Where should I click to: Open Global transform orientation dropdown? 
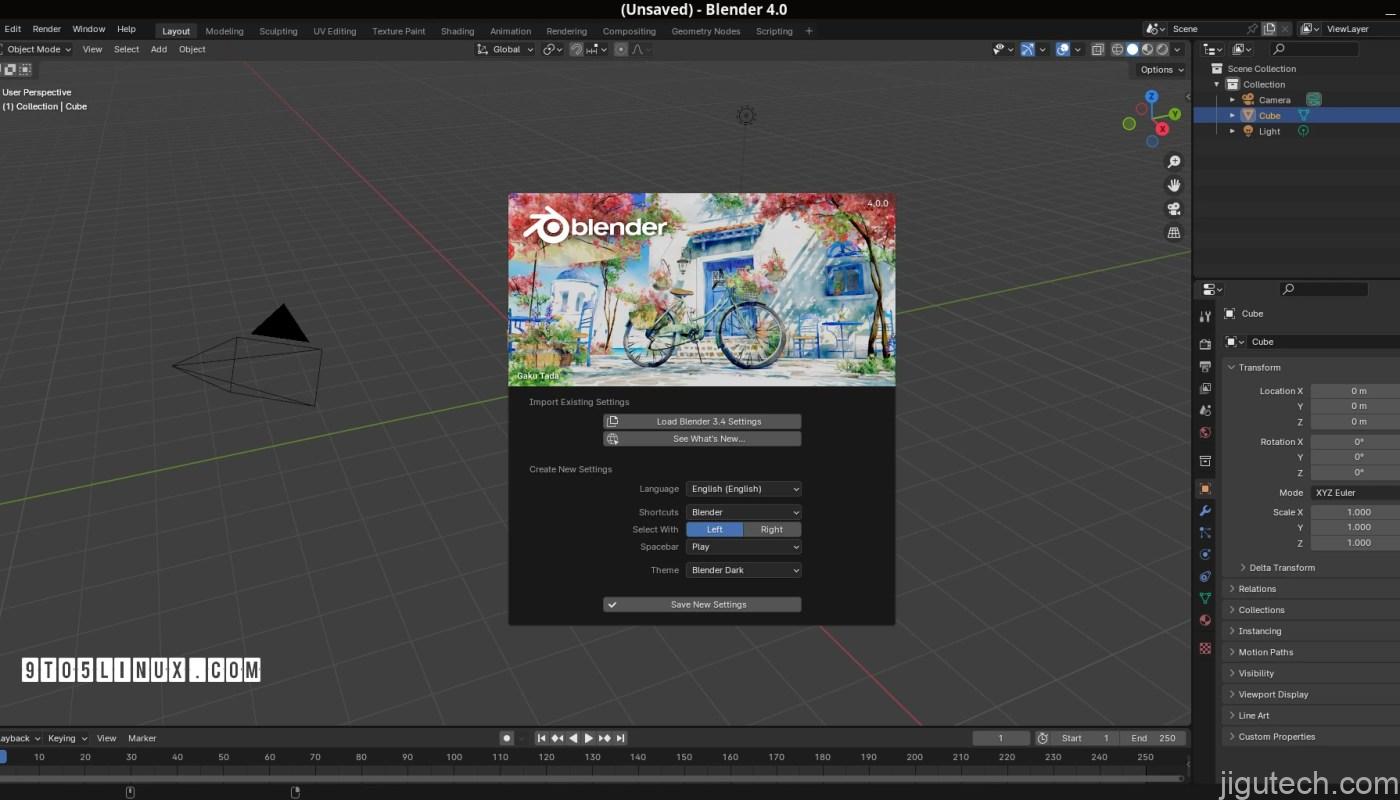coord(505,49)
